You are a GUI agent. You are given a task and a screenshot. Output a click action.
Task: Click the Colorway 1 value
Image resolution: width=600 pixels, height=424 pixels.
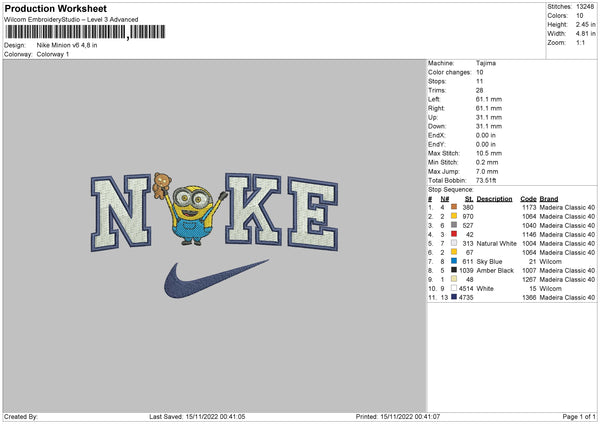click(x=53, y=54)
